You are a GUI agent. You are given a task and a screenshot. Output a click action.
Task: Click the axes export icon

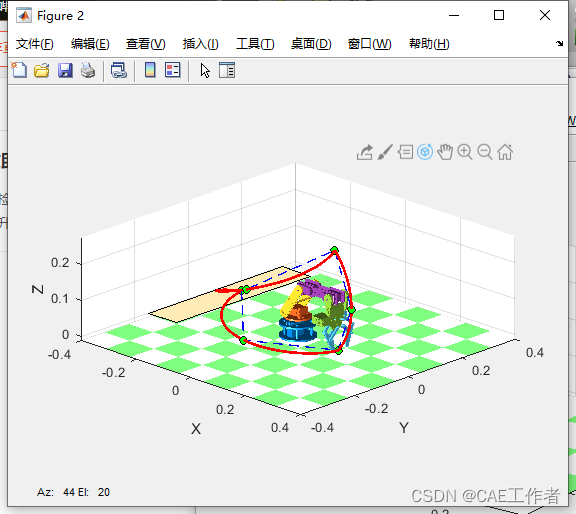[x=365, y=152]
